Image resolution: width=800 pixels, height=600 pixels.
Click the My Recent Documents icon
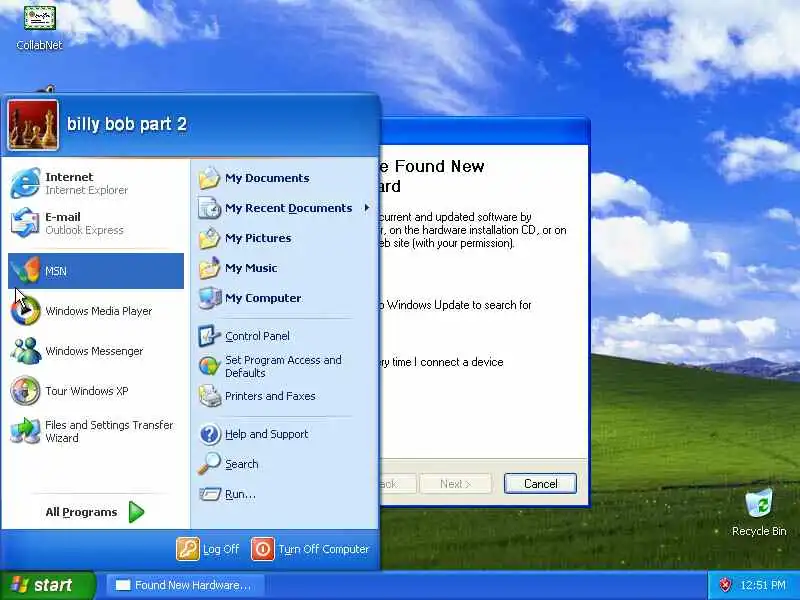click(x=209, y=208)
